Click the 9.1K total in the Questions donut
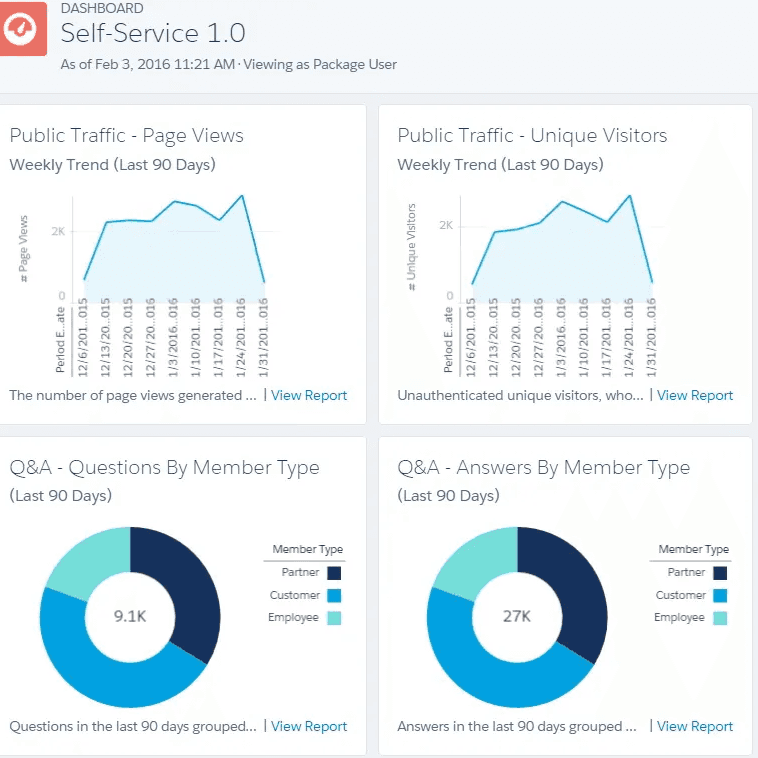The width and height of the screenshot is (758, 758). 130,616
